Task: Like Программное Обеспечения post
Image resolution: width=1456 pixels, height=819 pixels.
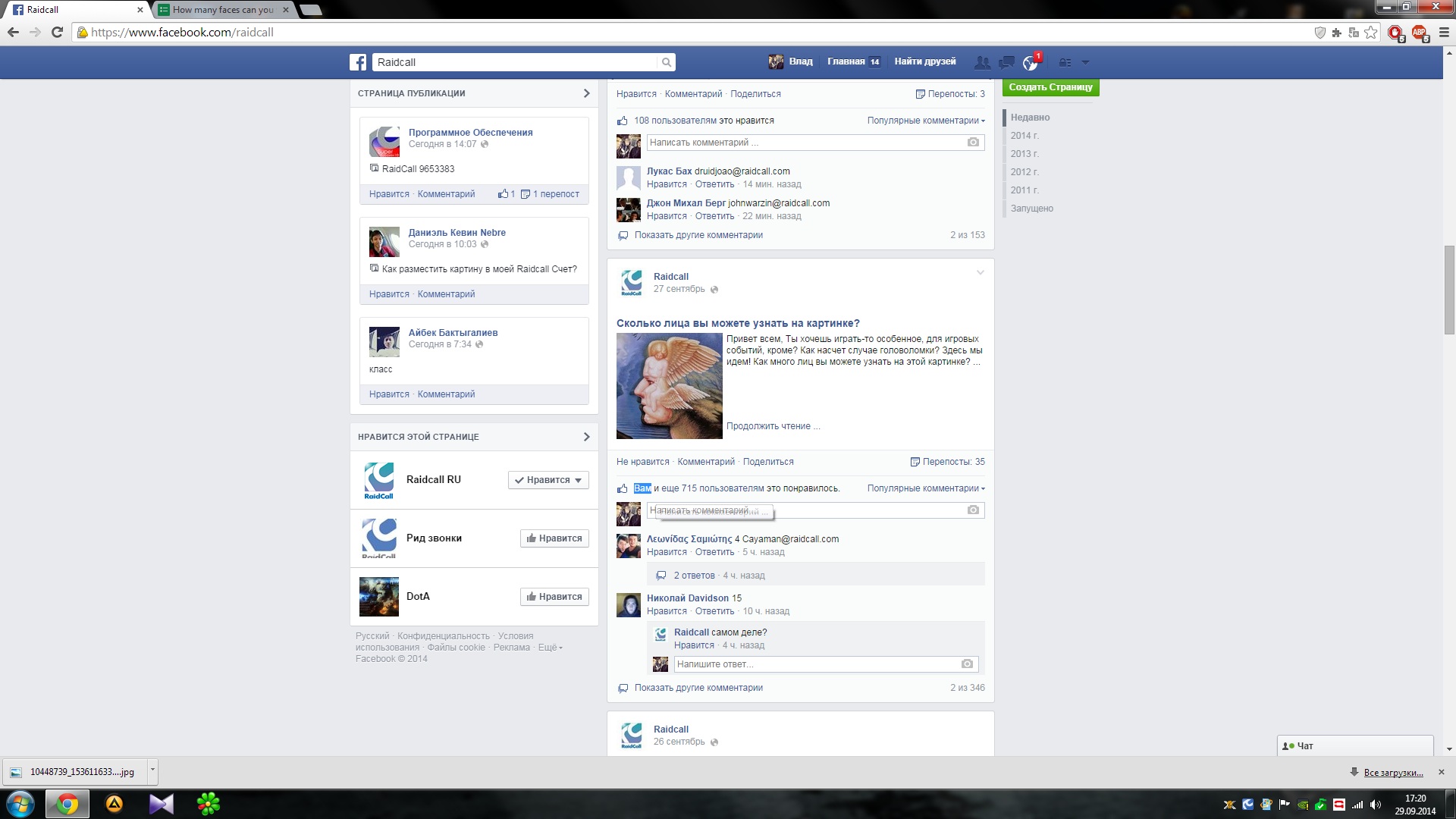Action: click(389, 194)
